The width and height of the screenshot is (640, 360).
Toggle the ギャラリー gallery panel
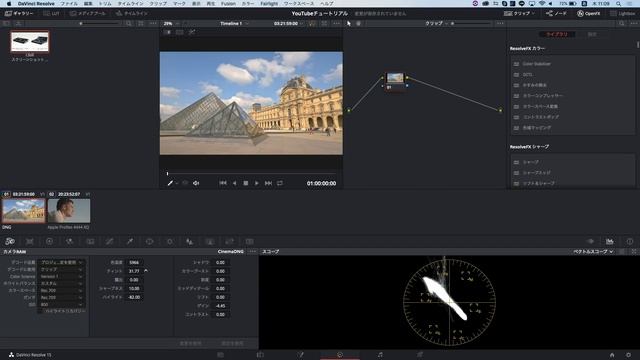pyautogui.click(x=20, y=13)
